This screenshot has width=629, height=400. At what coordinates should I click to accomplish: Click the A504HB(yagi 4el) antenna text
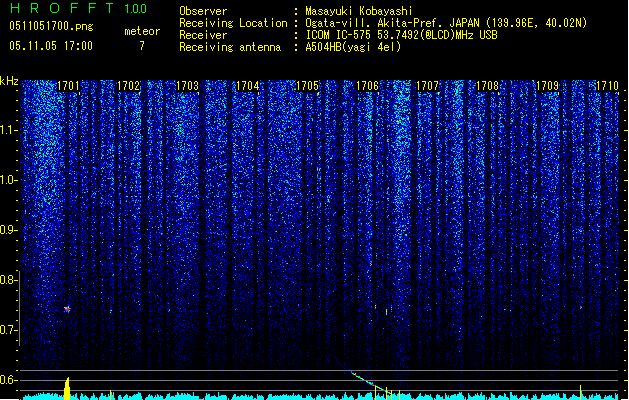[x=353, y=47]
